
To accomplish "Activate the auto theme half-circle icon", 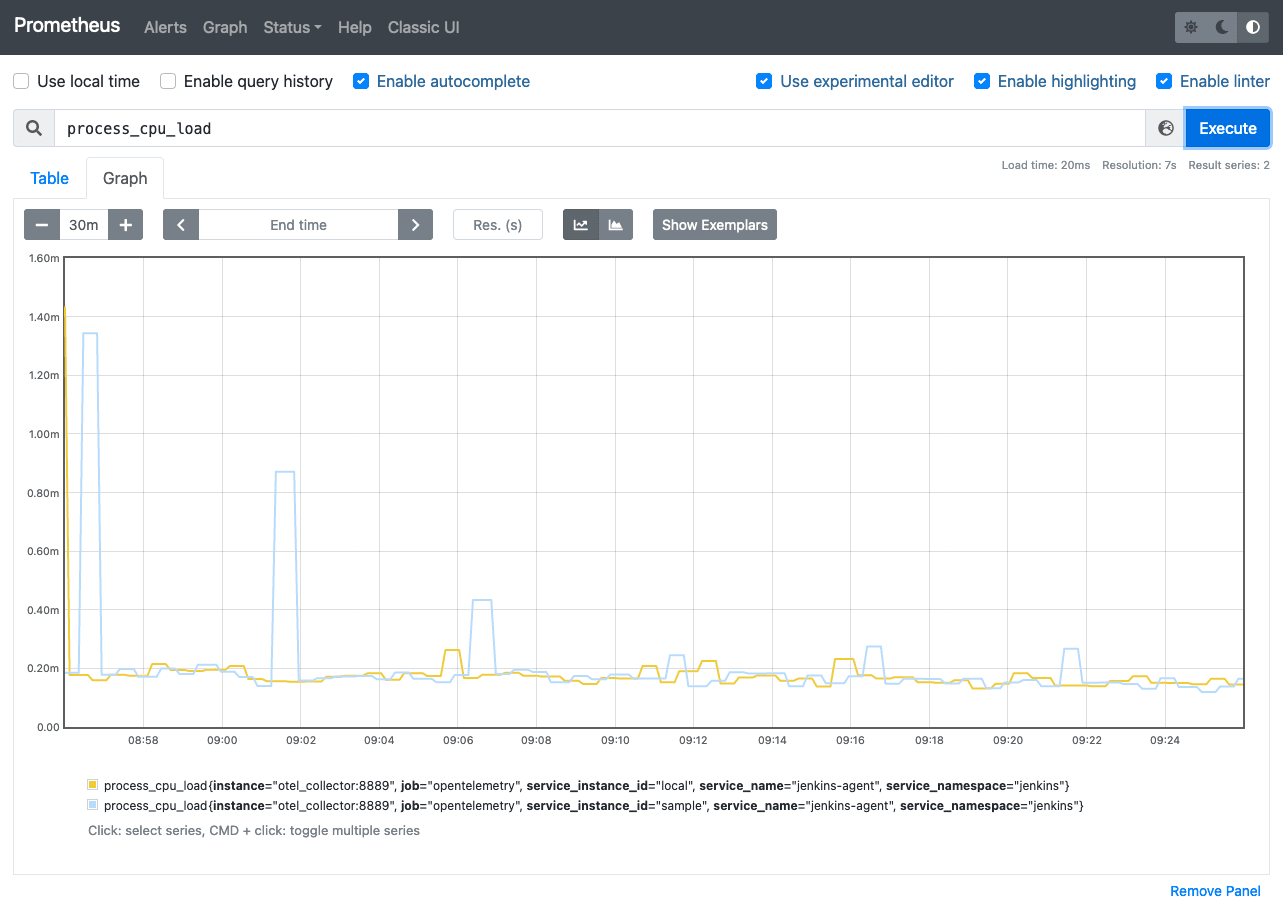I will [1252, 27].
